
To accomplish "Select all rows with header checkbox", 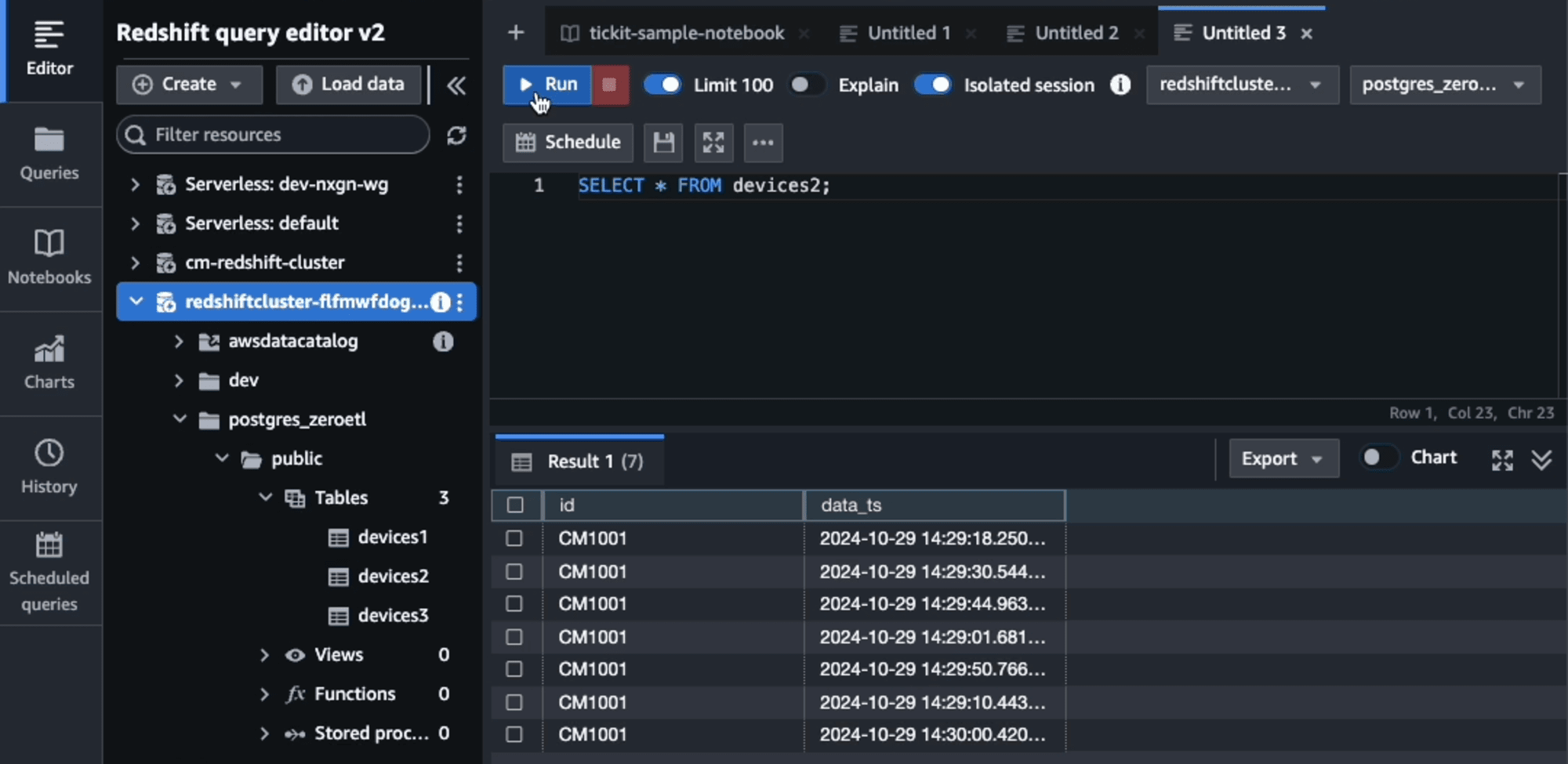I will click(515, 505).
